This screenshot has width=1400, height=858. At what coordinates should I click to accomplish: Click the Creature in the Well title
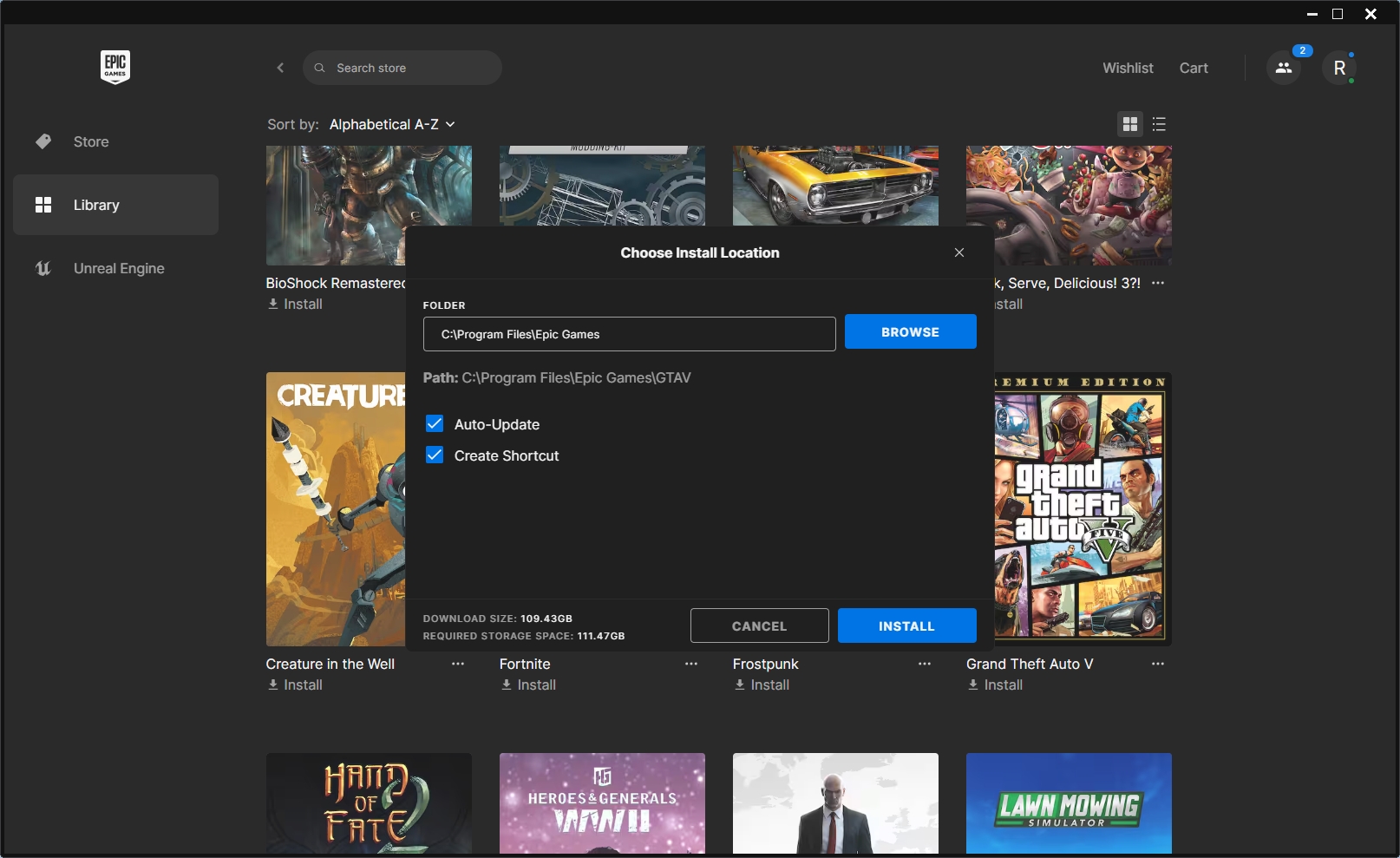point(330,664)
